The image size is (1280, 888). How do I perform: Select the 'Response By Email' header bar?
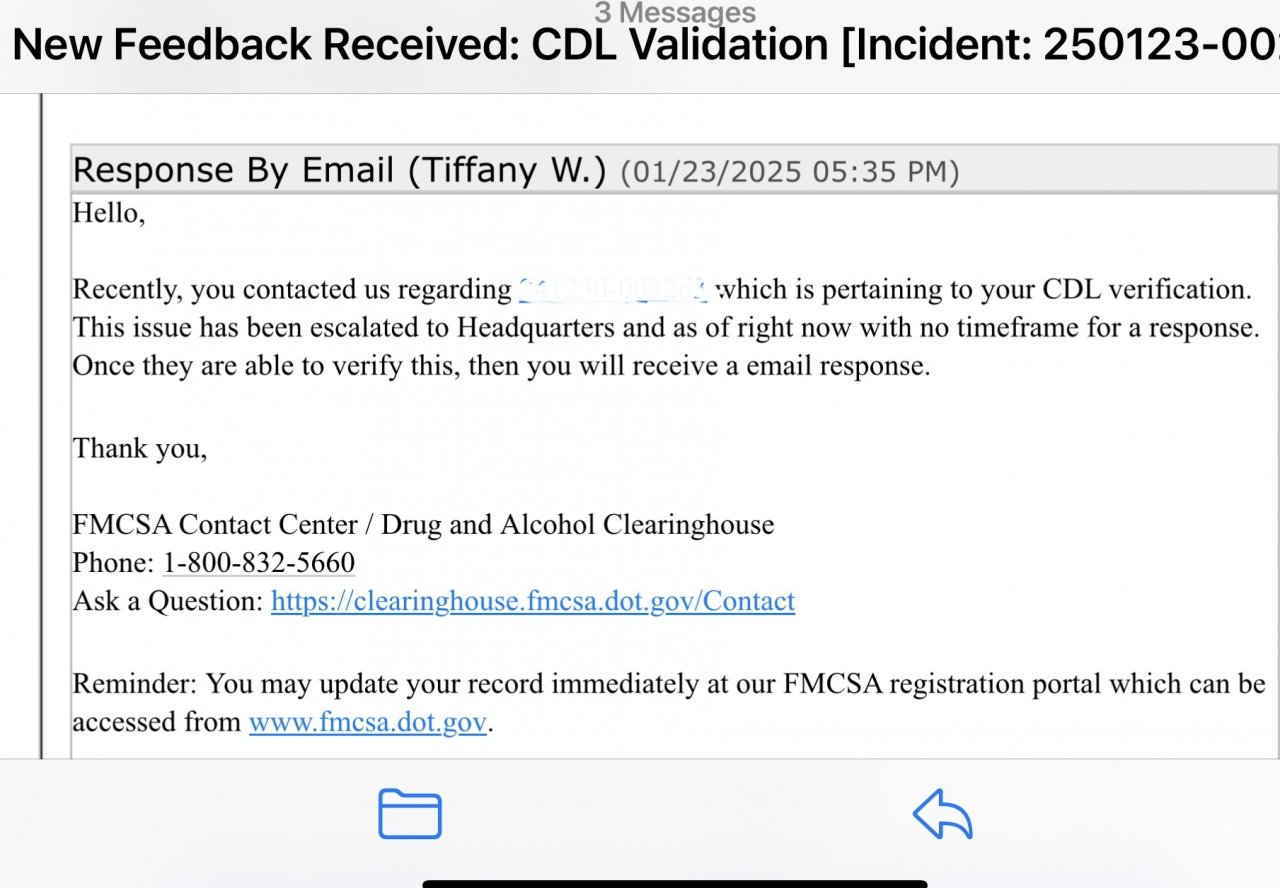click(x=674, y=171)
